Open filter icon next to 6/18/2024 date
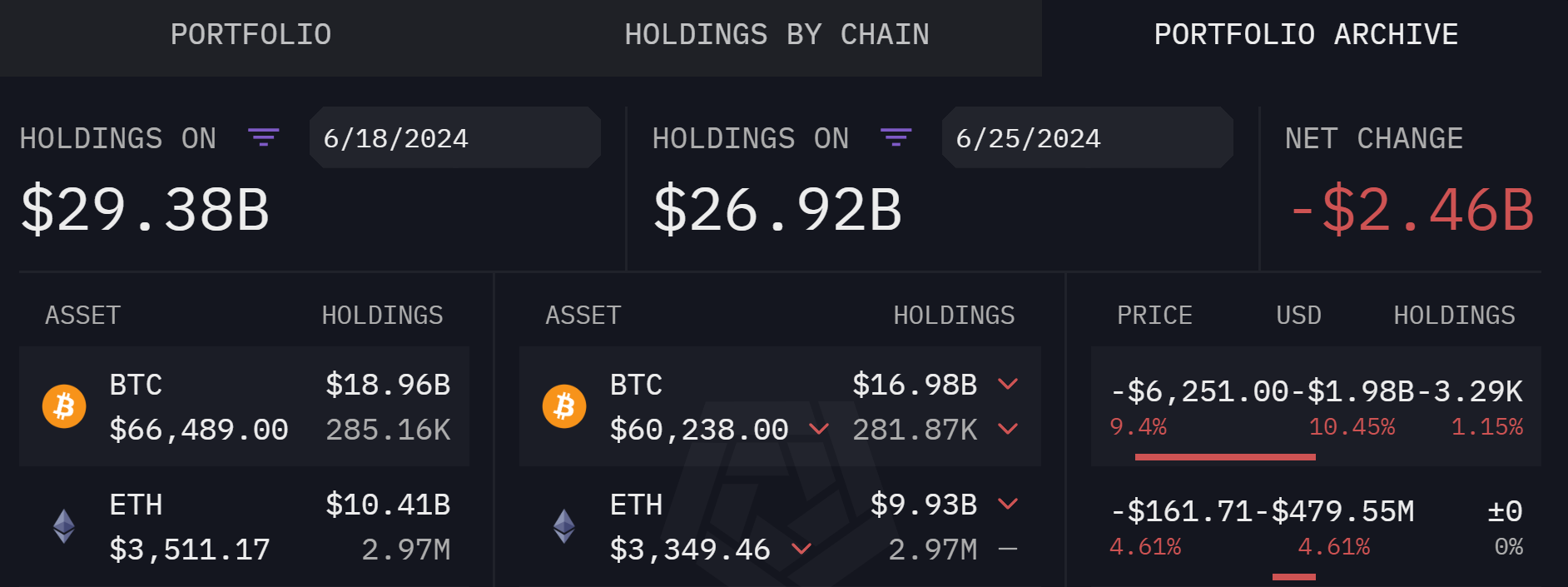Viewport: 1568px width, 587px height. (264, 137)
